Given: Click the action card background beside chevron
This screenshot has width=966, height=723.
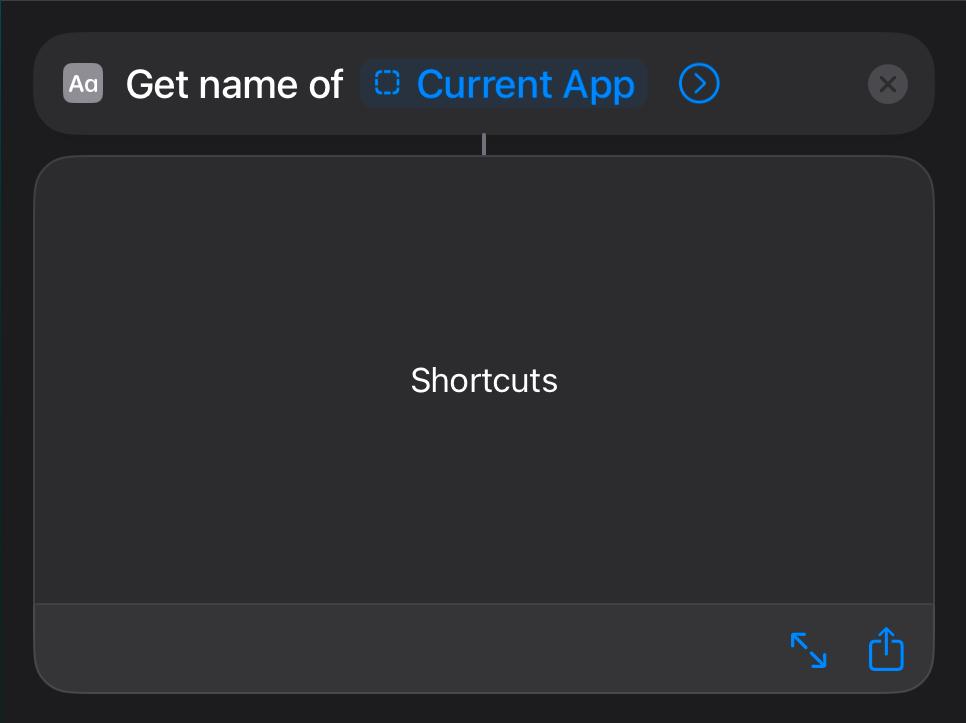Looking at the screenshot, I should 794,84.
